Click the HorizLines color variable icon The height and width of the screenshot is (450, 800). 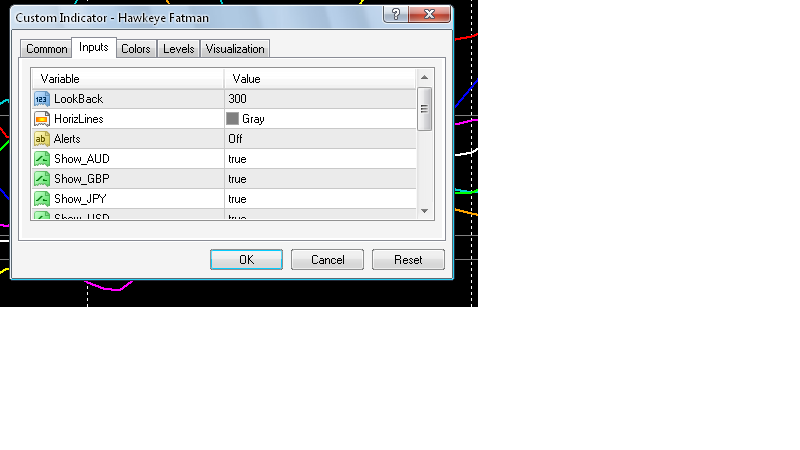click(42, 119)
